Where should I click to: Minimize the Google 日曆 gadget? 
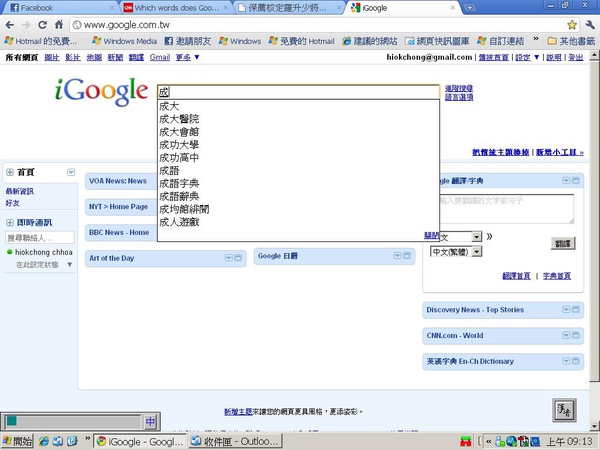coord(407,256)
